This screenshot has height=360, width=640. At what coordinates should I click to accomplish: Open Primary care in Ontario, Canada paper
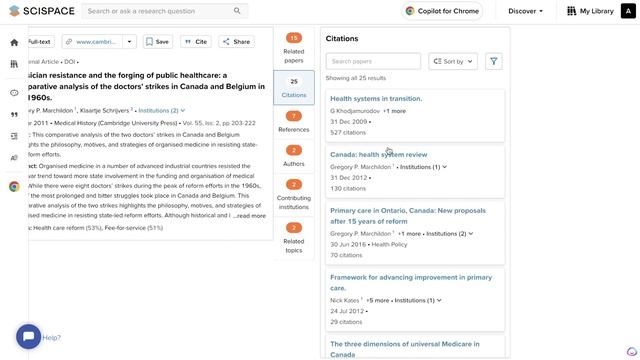pyautogui.click(x=408, y=216)
